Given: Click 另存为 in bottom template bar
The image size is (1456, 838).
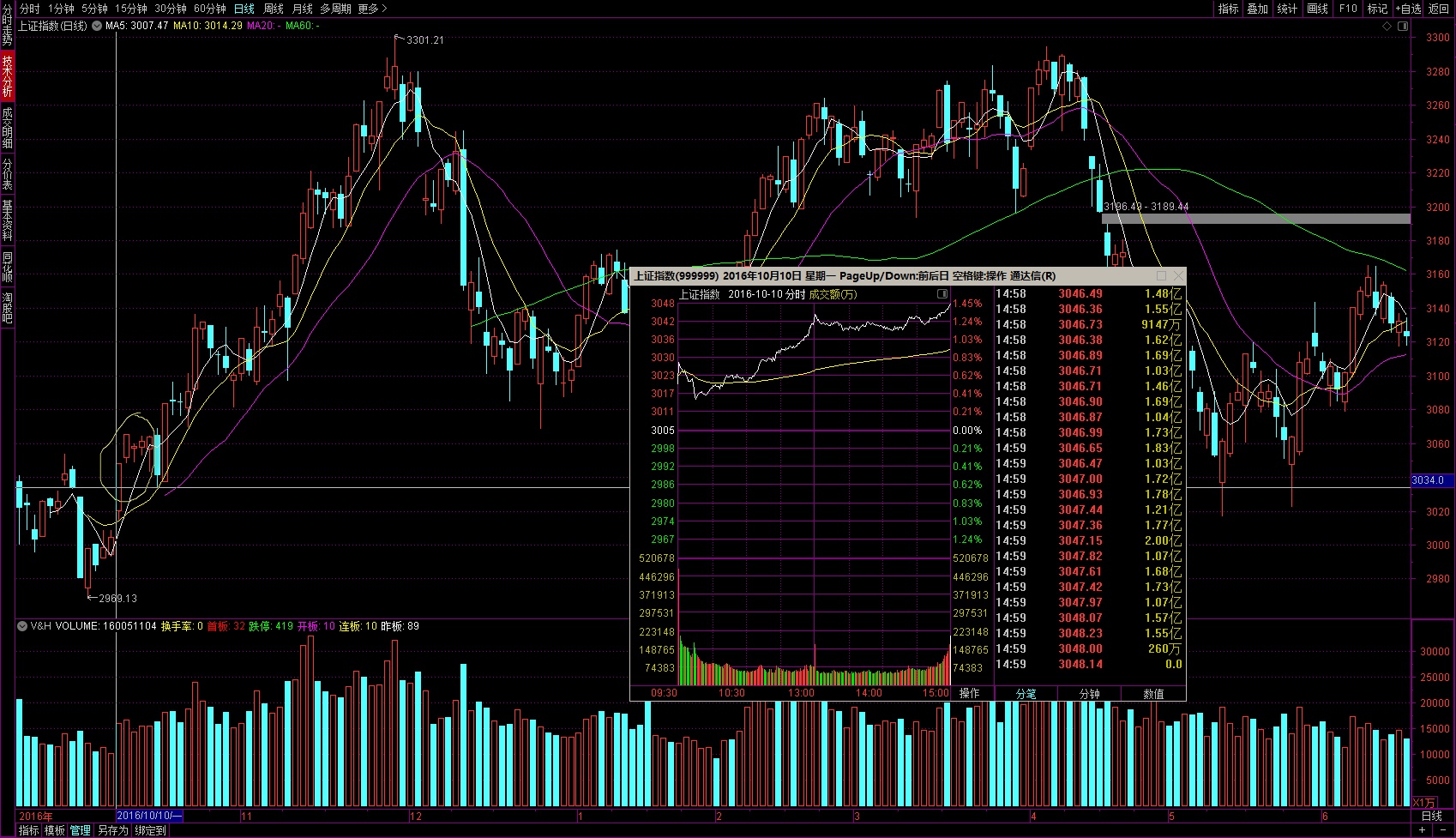Looking at the screenshot, I should [113, 830].
